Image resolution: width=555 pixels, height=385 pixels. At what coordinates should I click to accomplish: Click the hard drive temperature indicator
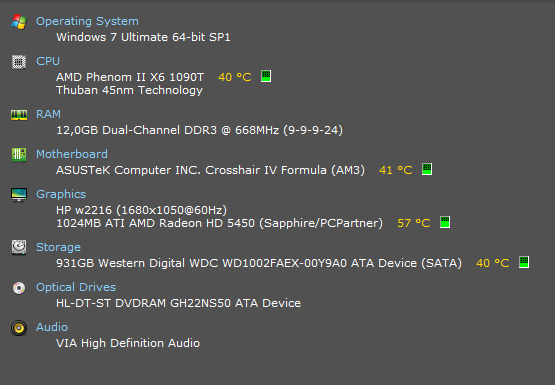coord(524,262)
